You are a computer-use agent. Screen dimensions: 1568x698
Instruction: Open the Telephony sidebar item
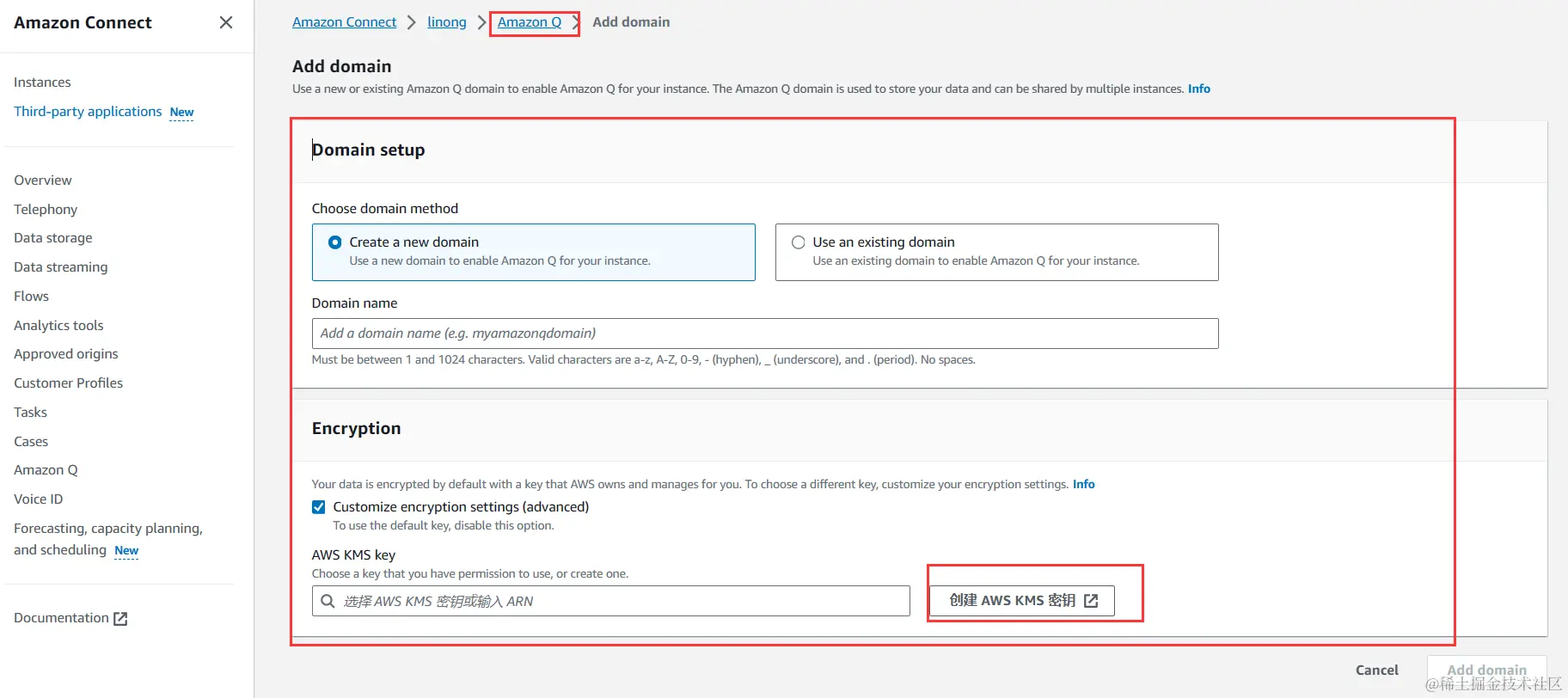coord(46,210)
